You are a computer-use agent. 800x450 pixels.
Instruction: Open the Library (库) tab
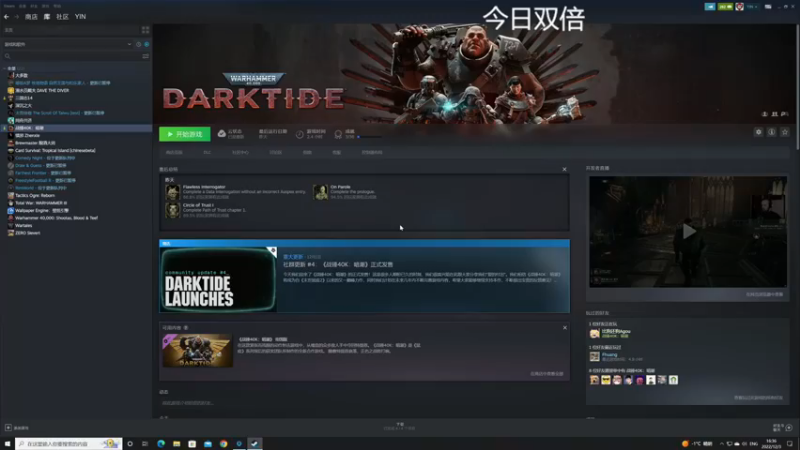(x=47, y=17)
